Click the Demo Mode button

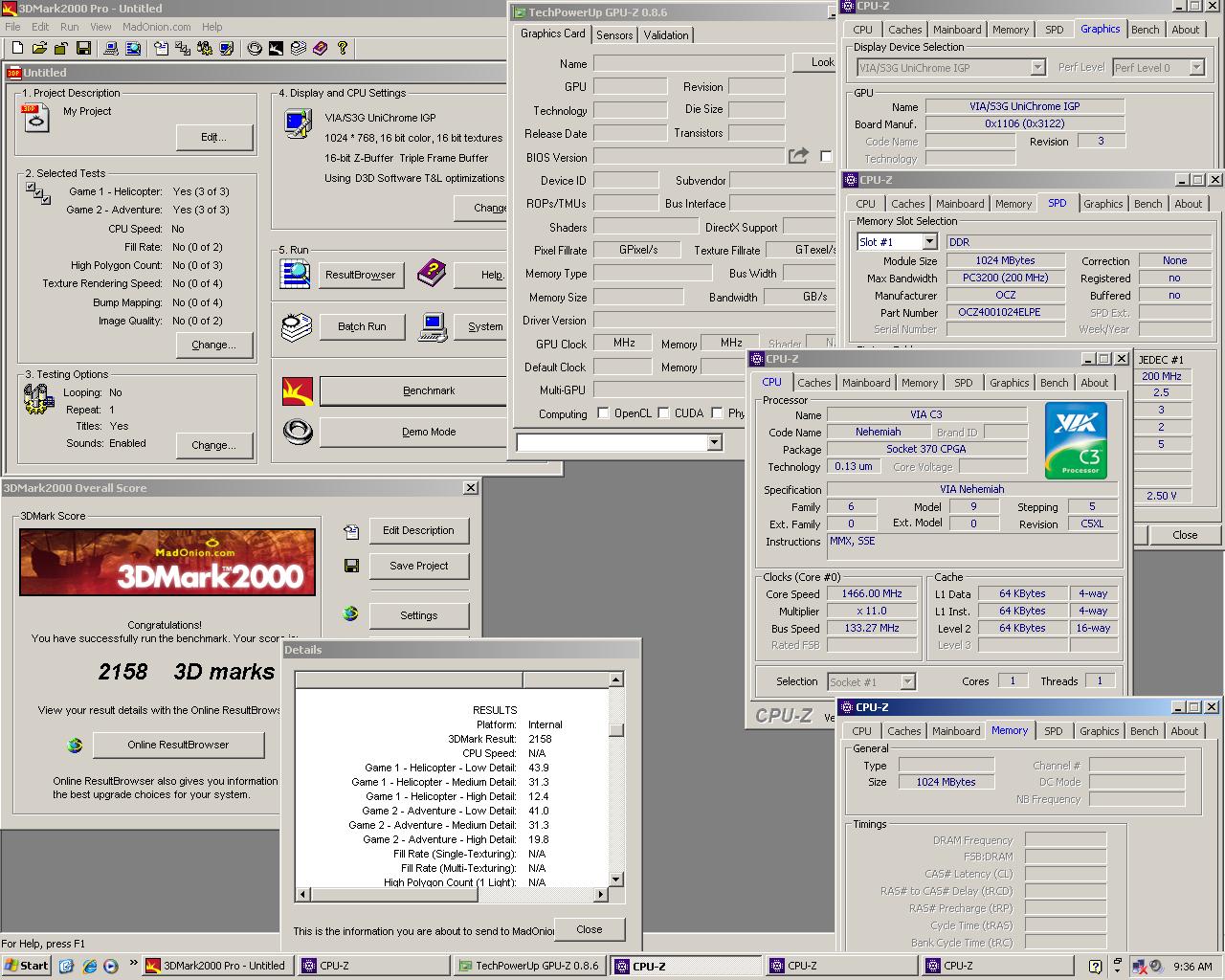pyautogui.click(x=429, y=432)
